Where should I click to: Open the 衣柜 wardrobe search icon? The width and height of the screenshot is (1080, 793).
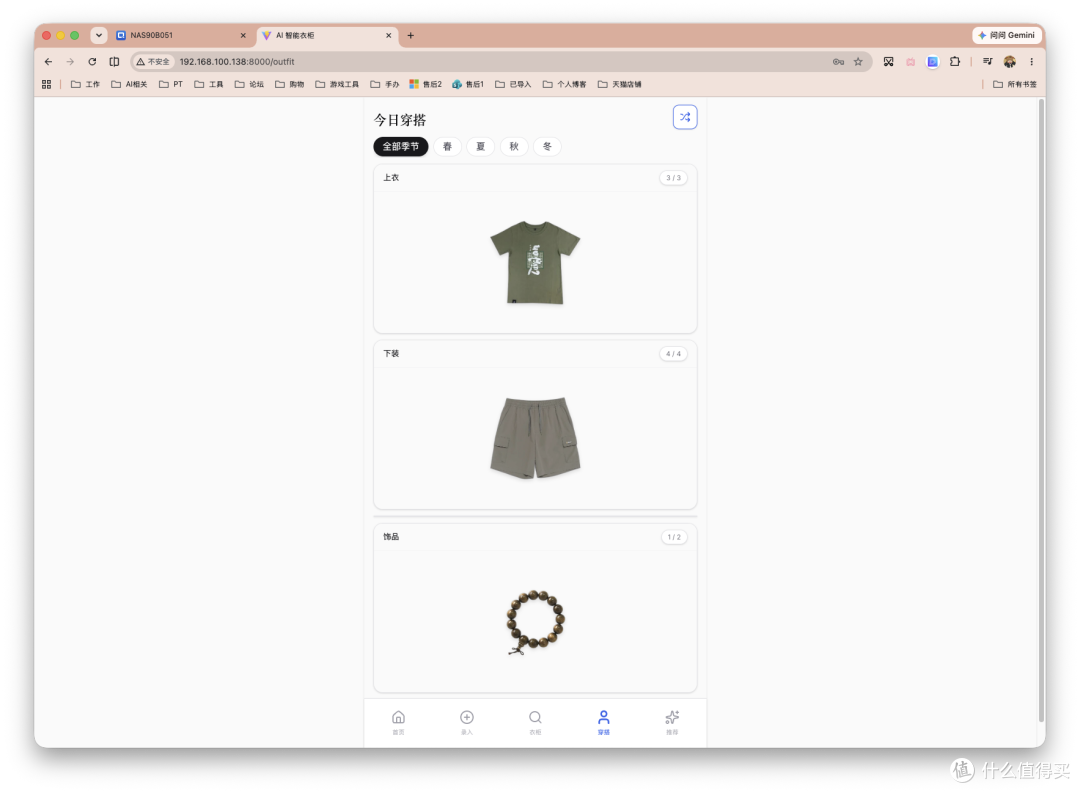pos(535,717)
